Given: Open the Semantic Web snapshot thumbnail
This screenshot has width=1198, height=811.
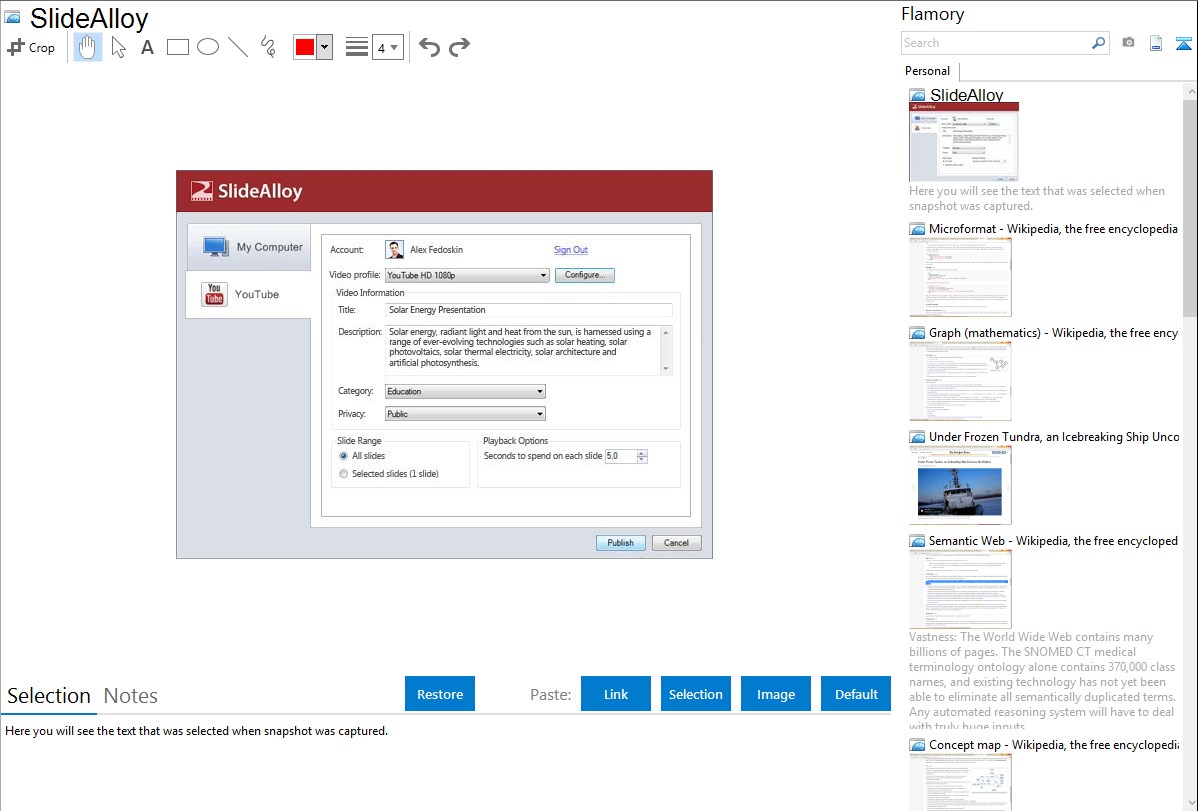Looking at the screenshot, I should [960, 589].
